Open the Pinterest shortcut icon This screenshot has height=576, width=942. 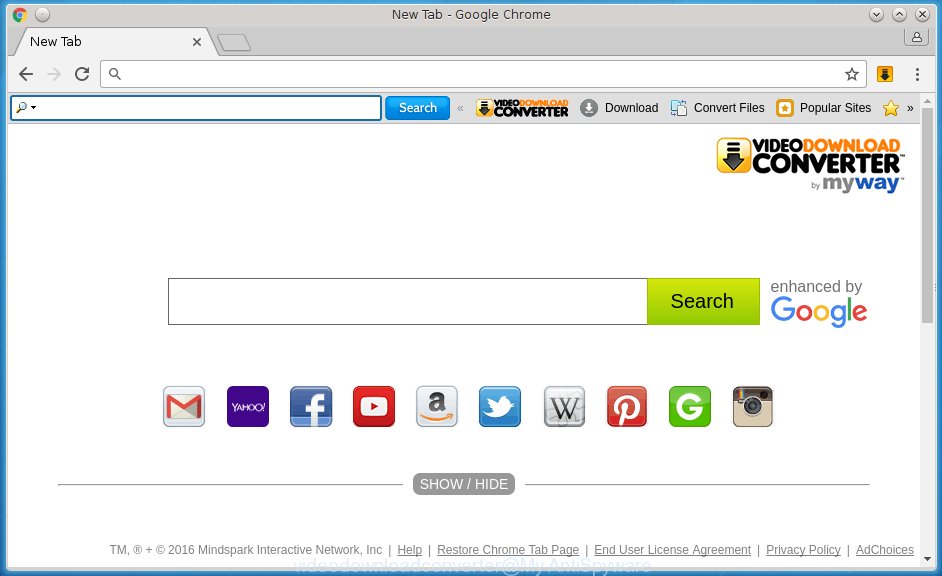(627, 407)
